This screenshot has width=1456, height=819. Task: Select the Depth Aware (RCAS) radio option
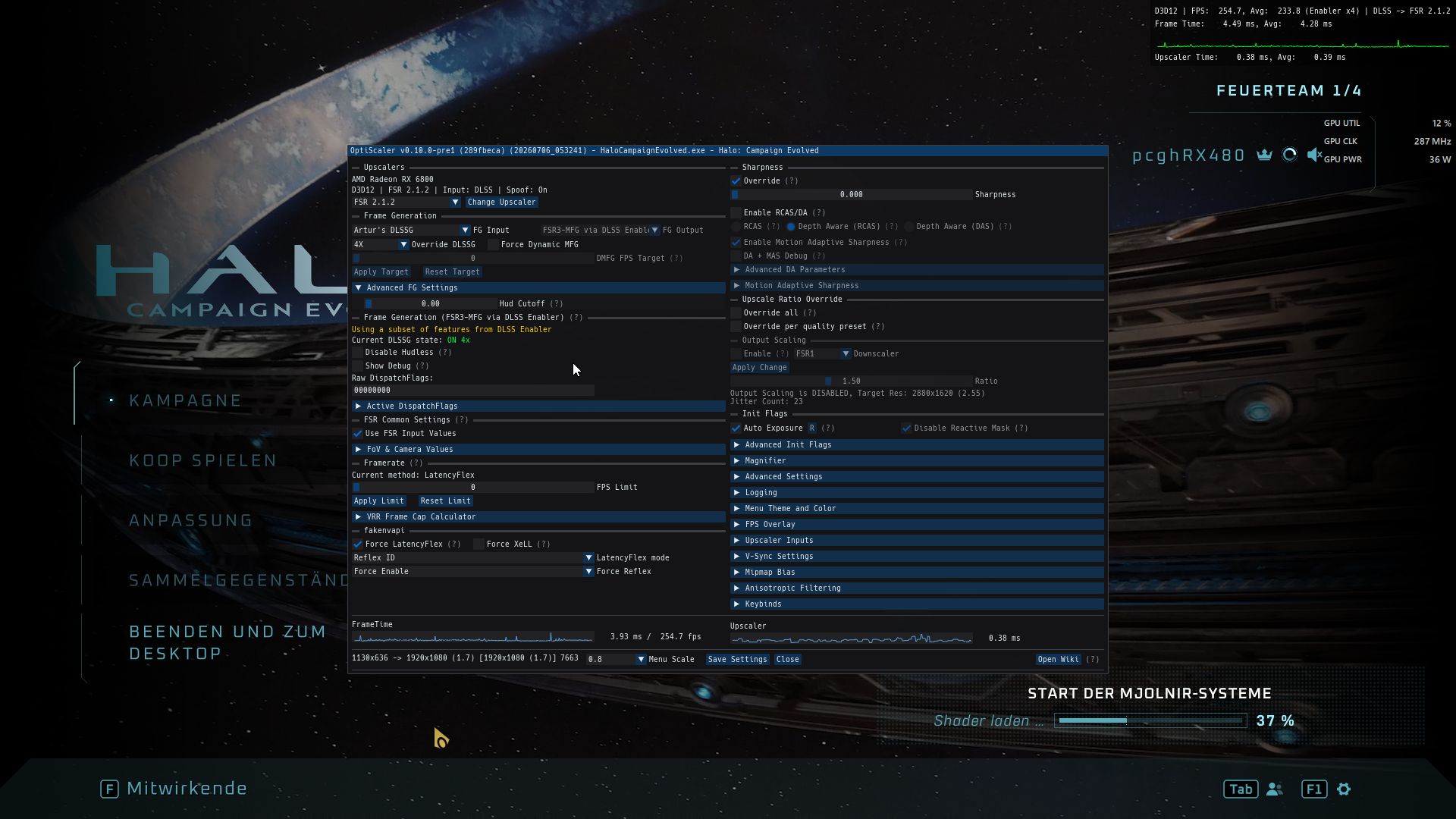(791, 227)
